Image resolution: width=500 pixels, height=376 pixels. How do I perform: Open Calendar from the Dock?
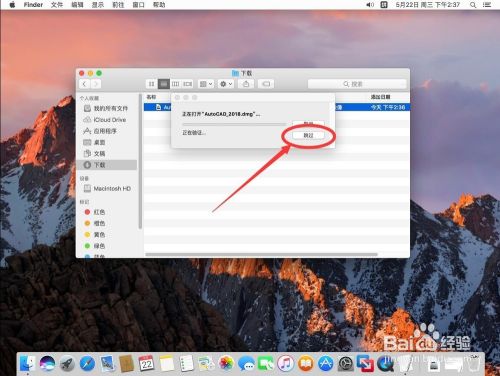point(147,363)
